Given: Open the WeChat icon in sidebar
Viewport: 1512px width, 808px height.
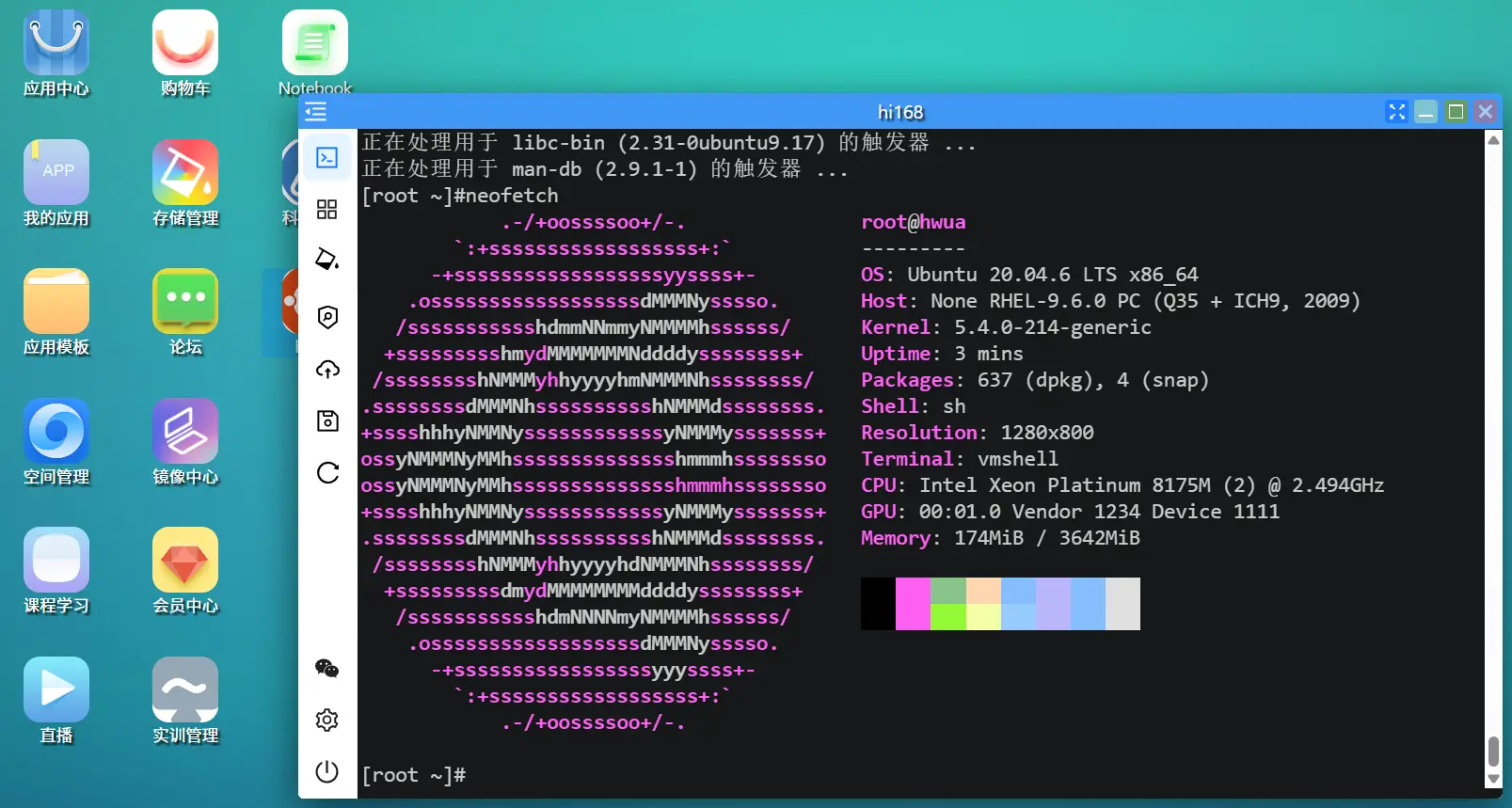Looking at the screenshot, I should click(x=327, y=668).
